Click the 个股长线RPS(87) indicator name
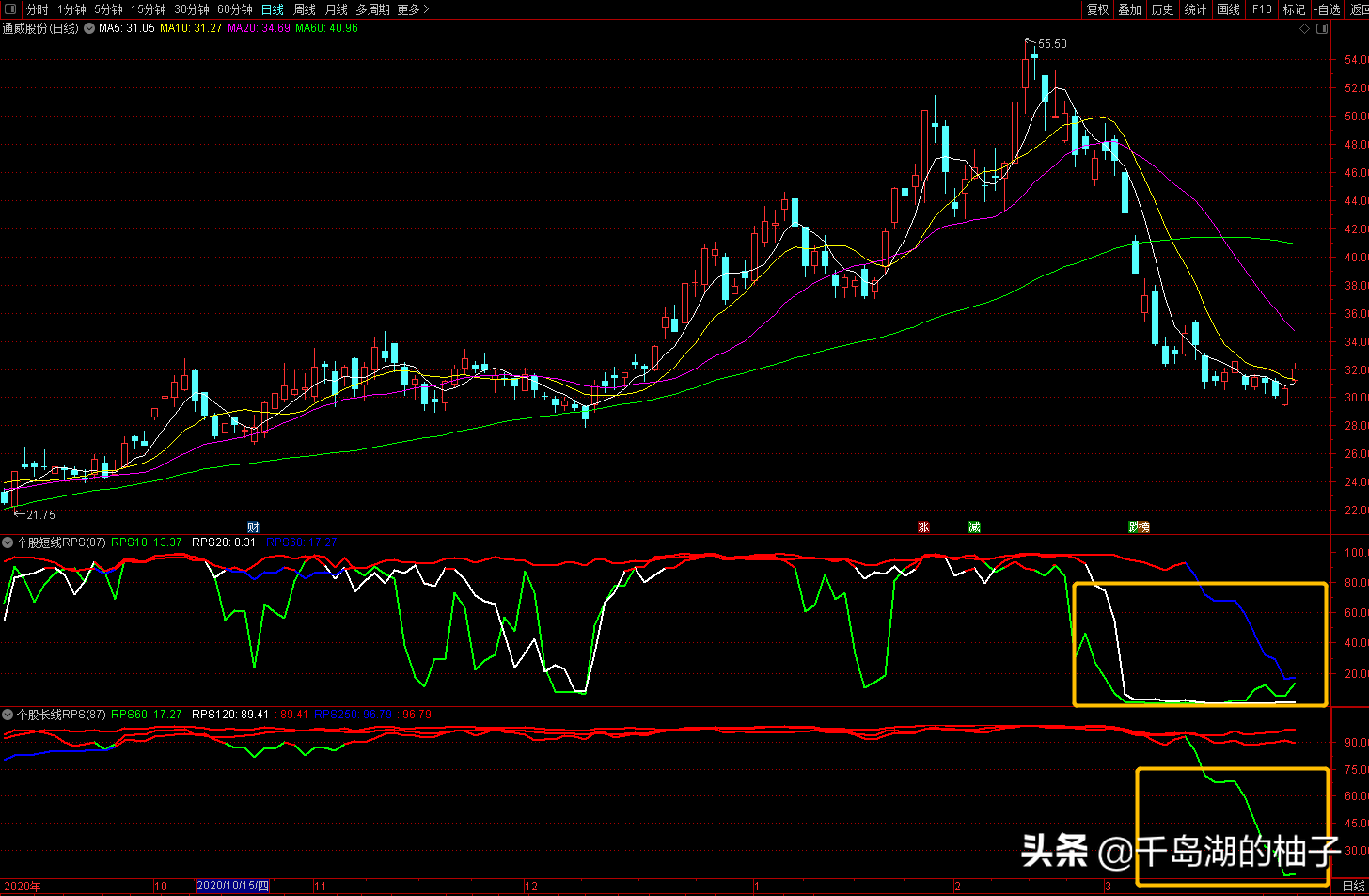 tap(61, 715)
